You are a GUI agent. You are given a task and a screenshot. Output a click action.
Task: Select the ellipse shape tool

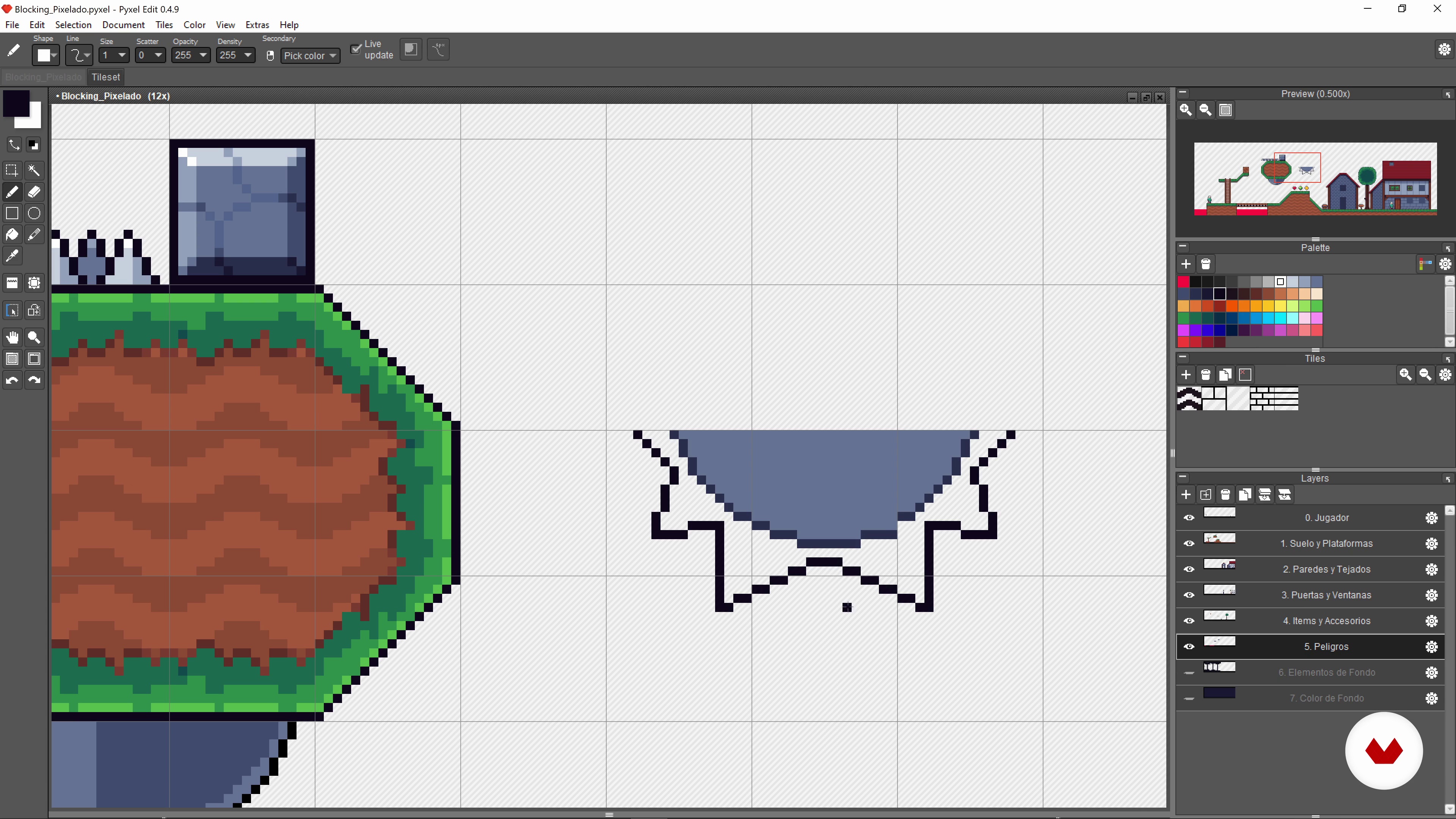[x=34, y=213]
